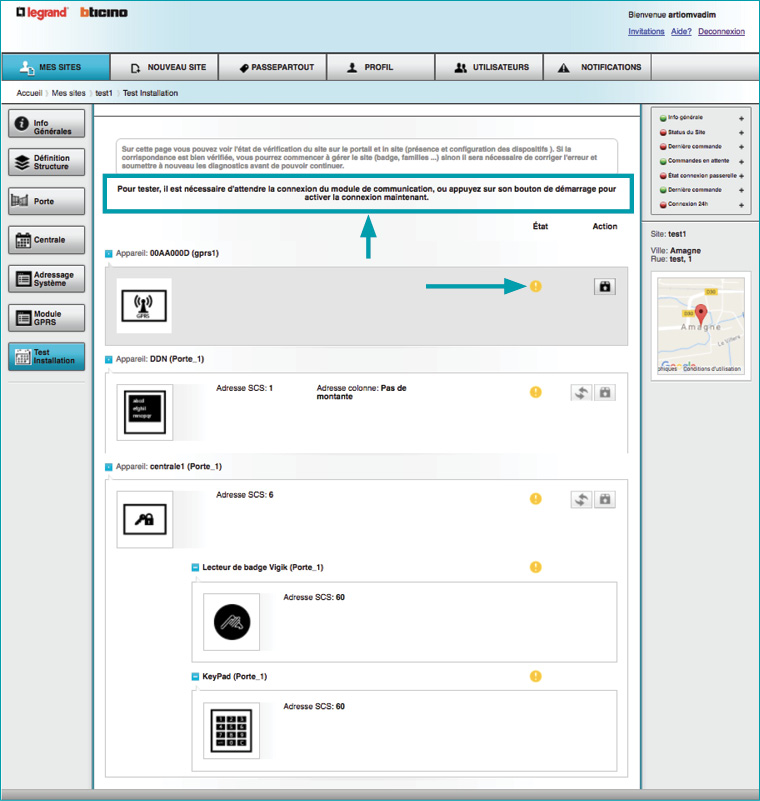Click the KeyPad device image
Image resolution: width=760 pixels, height=801 pixels.
tap(230, 728)
